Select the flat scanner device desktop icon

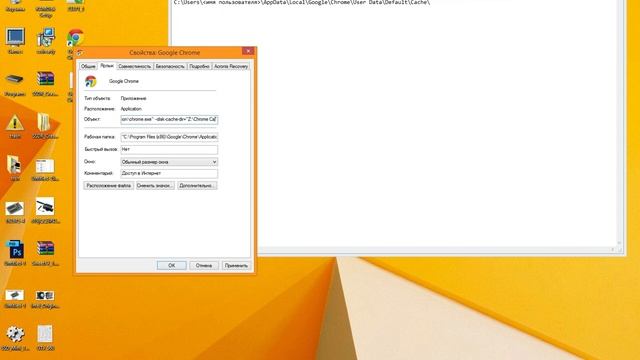tap(15, 80)
